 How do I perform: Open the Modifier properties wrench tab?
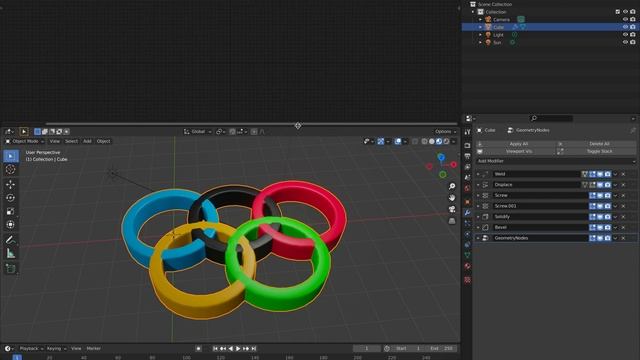[x=467, y=213]
